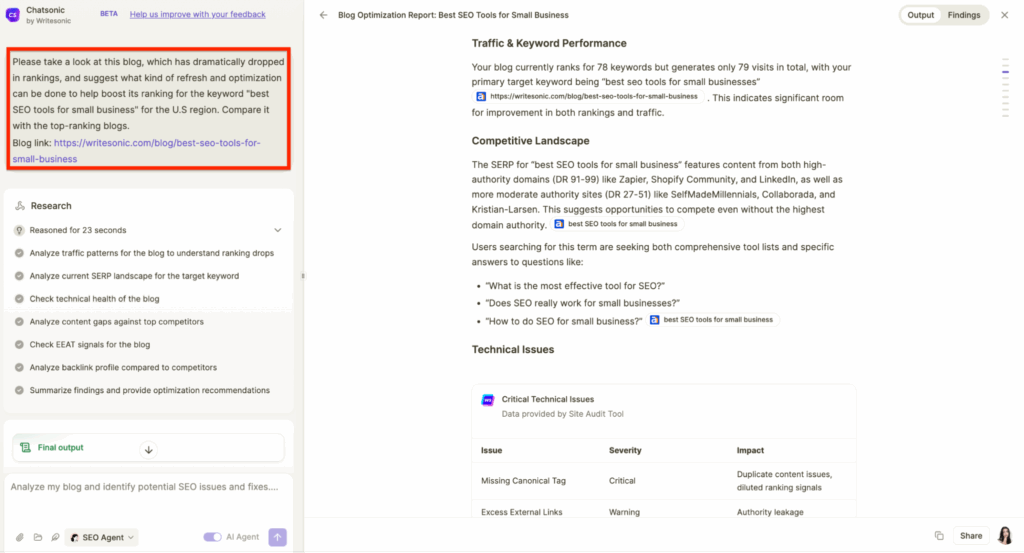The image size is (1024, 553).
Task: Click the report scrollbar indicator on the right
Action: (1006, 72)
